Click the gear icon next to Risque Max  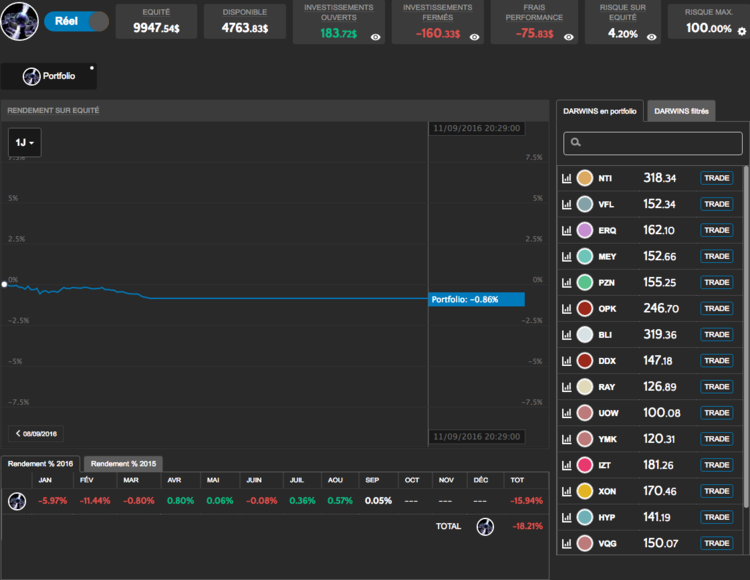pyautogui.click(x=741, y=31)
